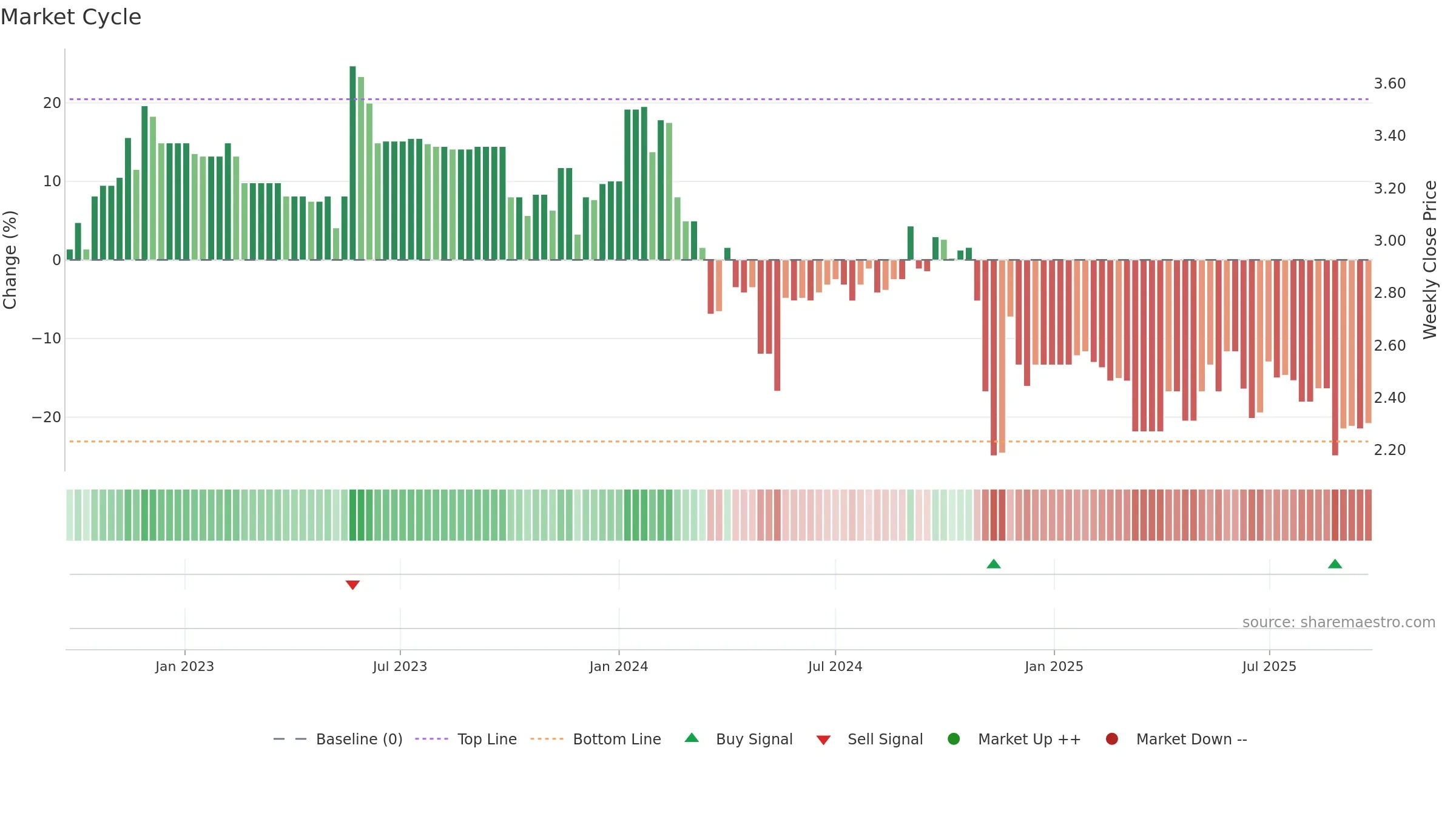Toggle the Top Line legend entry
Screen dimensions: 1456x819
(x=466, y=739)
